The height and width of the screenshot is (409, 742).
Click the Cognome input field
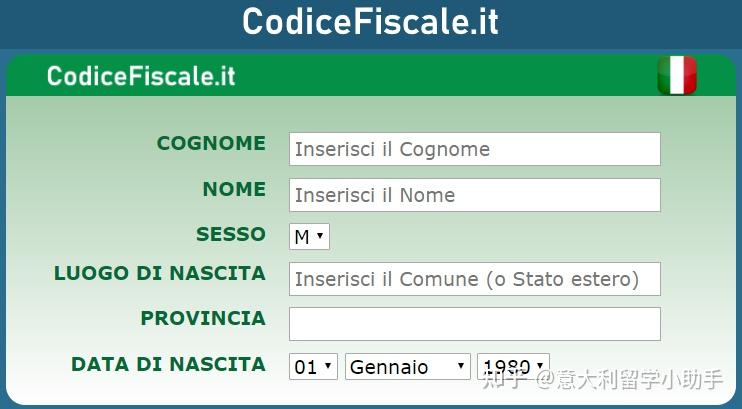tap(474, 149)
